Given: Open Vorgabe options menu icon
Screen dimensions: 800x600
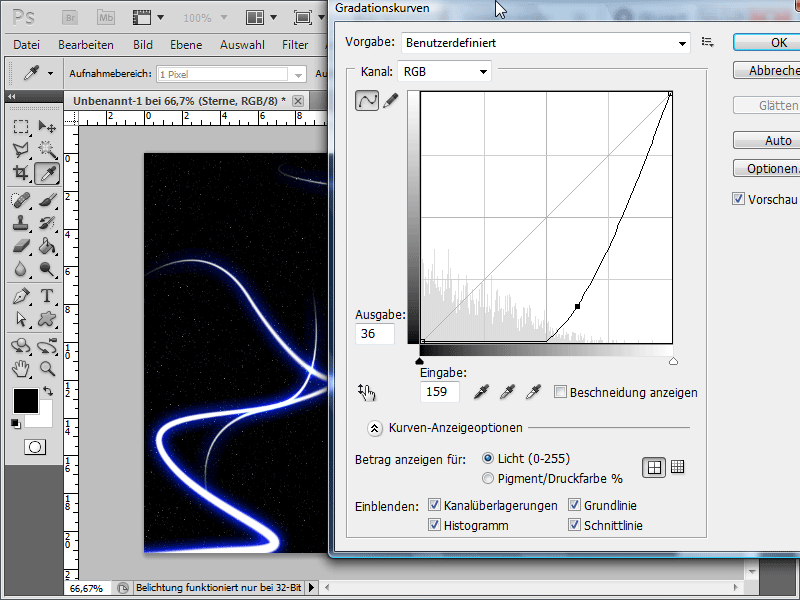Looking at the screenshot, I should click(x=708, y=42).
